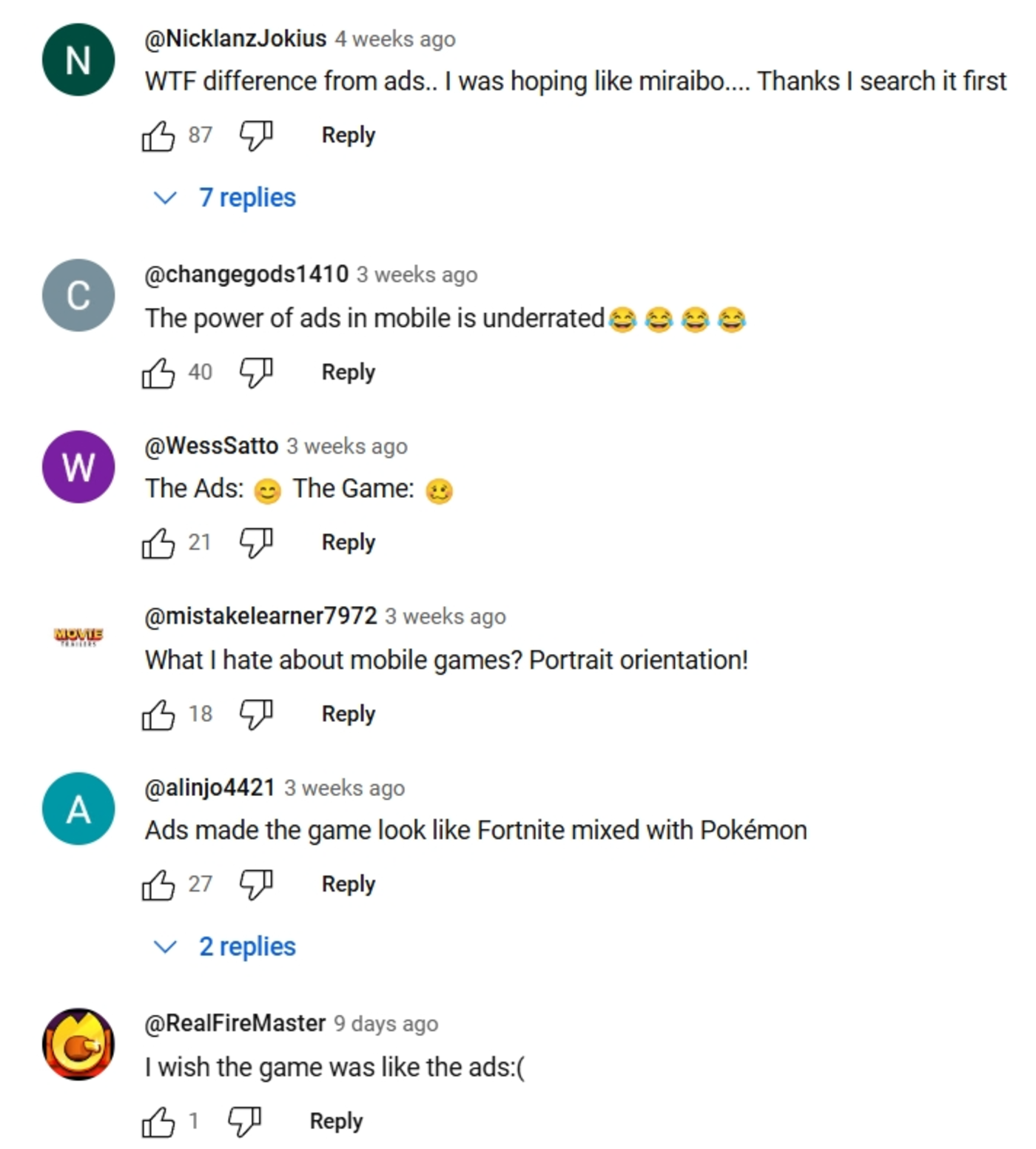
Task: Reply to the @RealFireMaster comment
Action: click(336, 1122)
